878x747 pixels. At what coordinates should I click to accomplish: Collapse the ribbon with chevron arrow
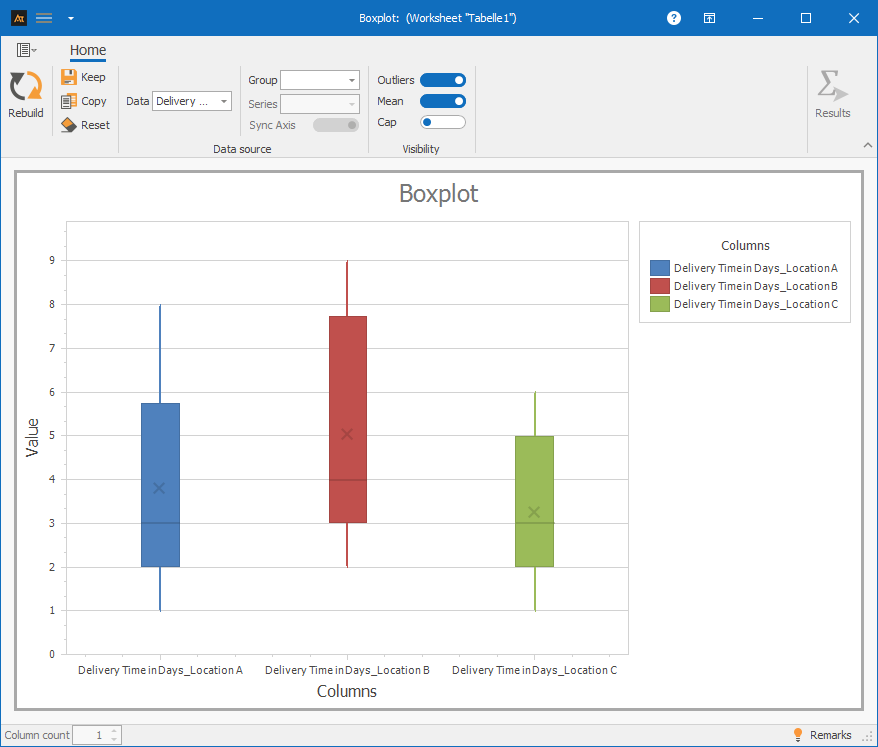point(867,145)
